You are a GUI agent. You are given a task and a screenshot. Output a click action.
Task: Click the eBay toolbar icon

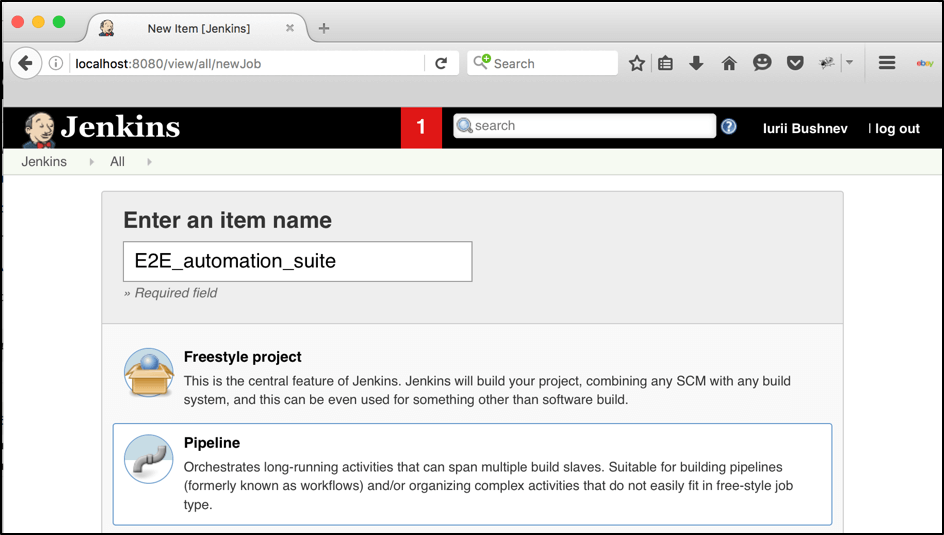925,63
